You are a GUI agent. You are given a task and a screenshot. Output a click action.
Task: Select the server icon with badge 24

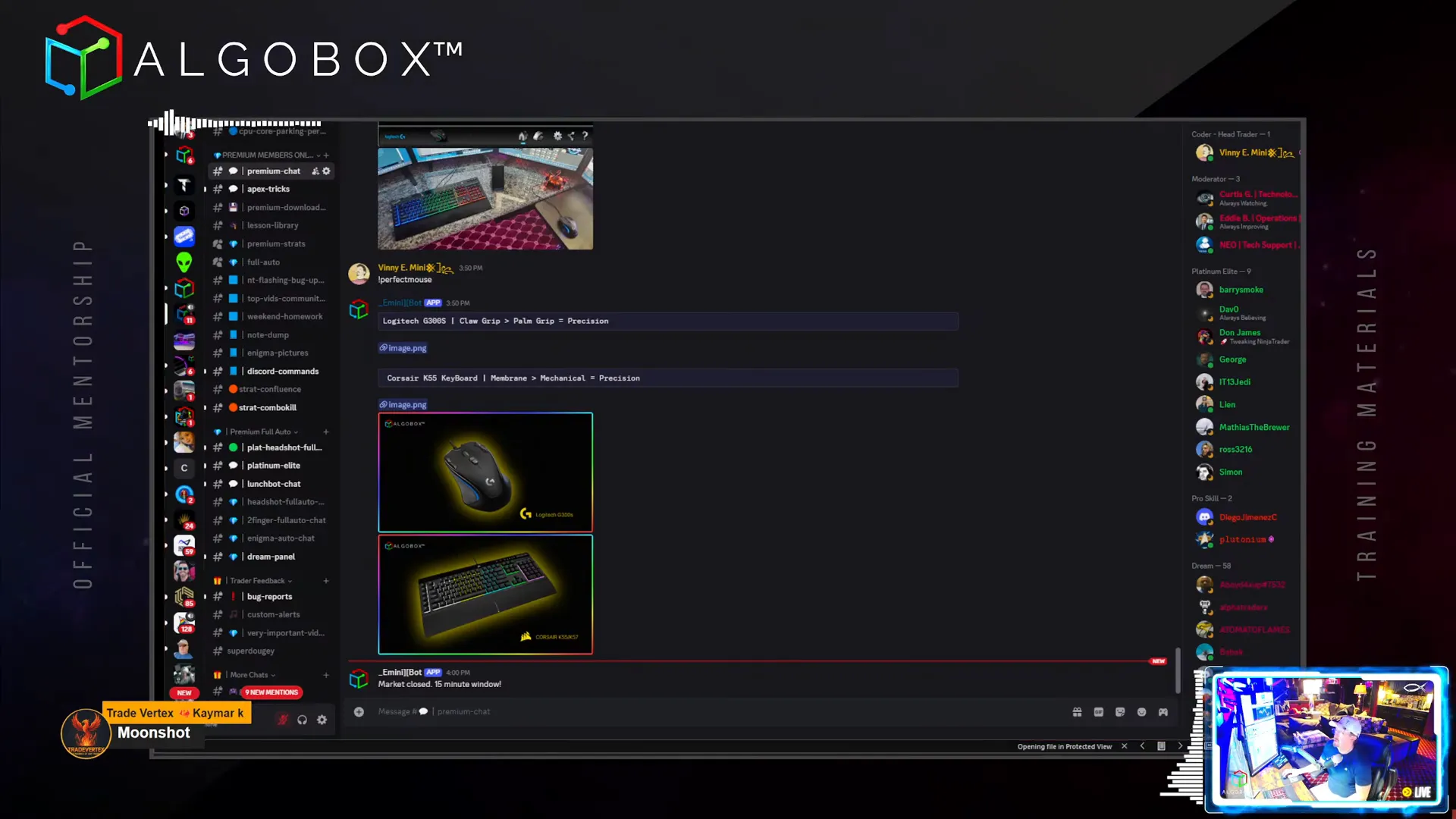click(x=184, y=519)
